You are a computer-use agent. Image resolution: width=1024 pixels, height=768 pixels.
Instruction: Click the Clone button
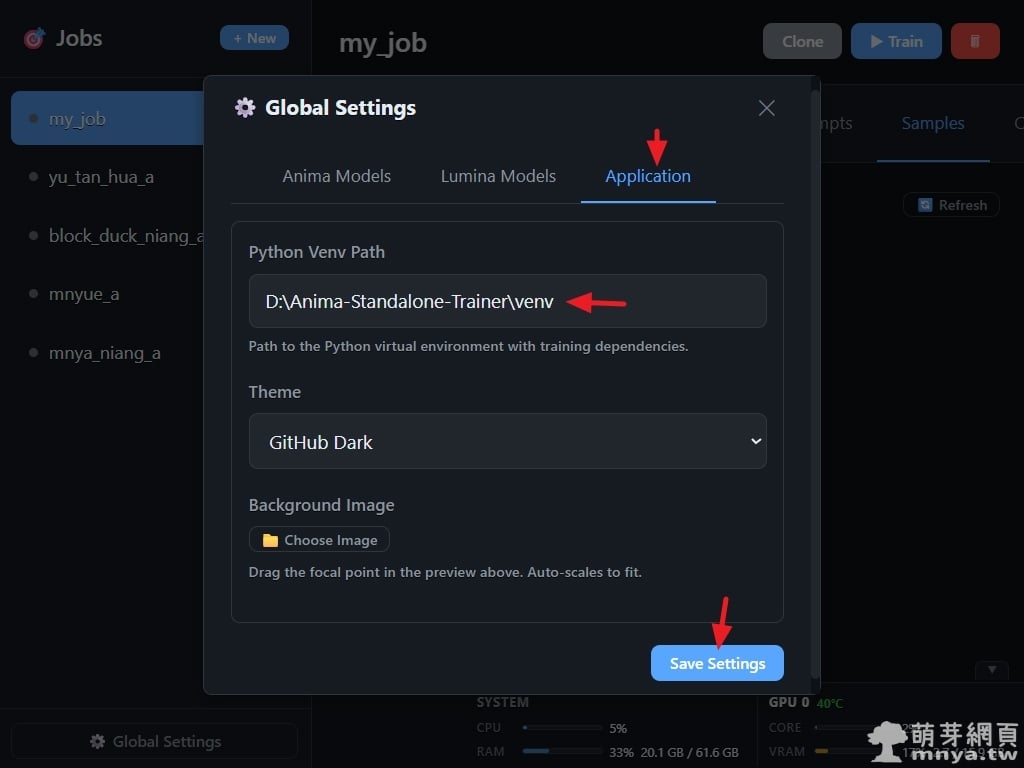pyautogui.click(x=802, y=41)
